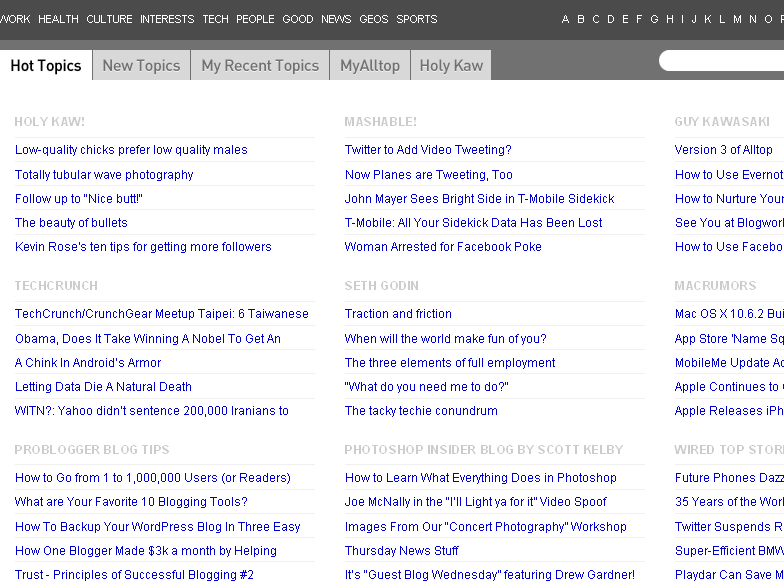Image resolution: width=784 pixels, height=584 pixels.
Task: Open the My Recent Topics tab
Action: point(260,66)
